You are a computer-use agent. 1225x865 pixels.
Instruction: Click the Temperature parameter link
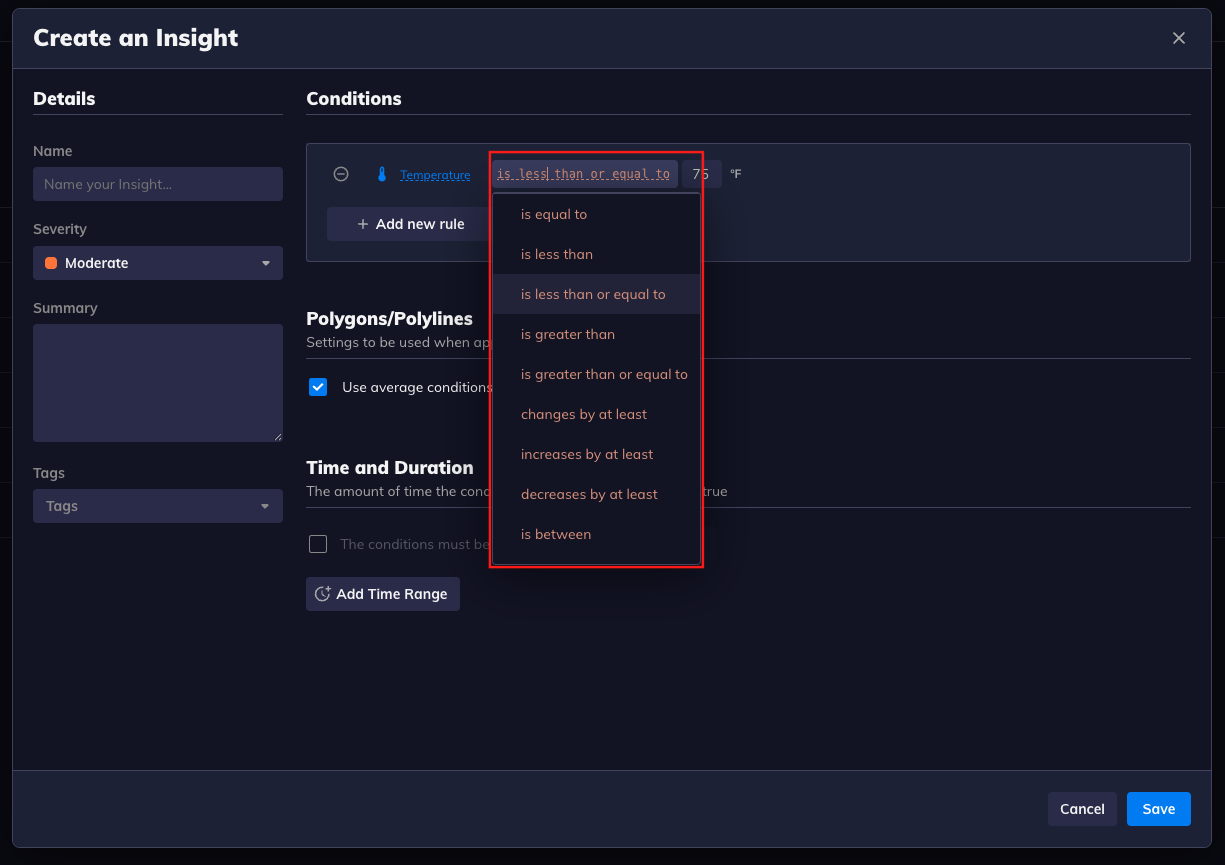[435, 175]
